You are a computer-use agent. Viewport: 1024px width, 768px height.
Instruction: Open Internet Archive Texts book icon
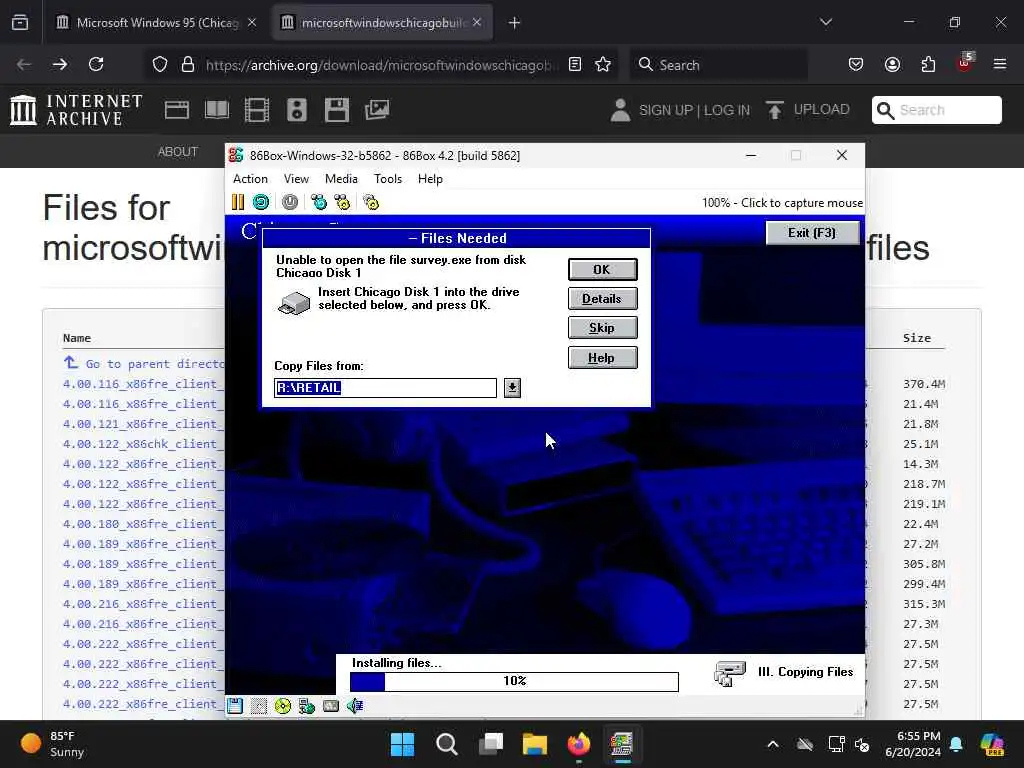click(x=217, y=110)
